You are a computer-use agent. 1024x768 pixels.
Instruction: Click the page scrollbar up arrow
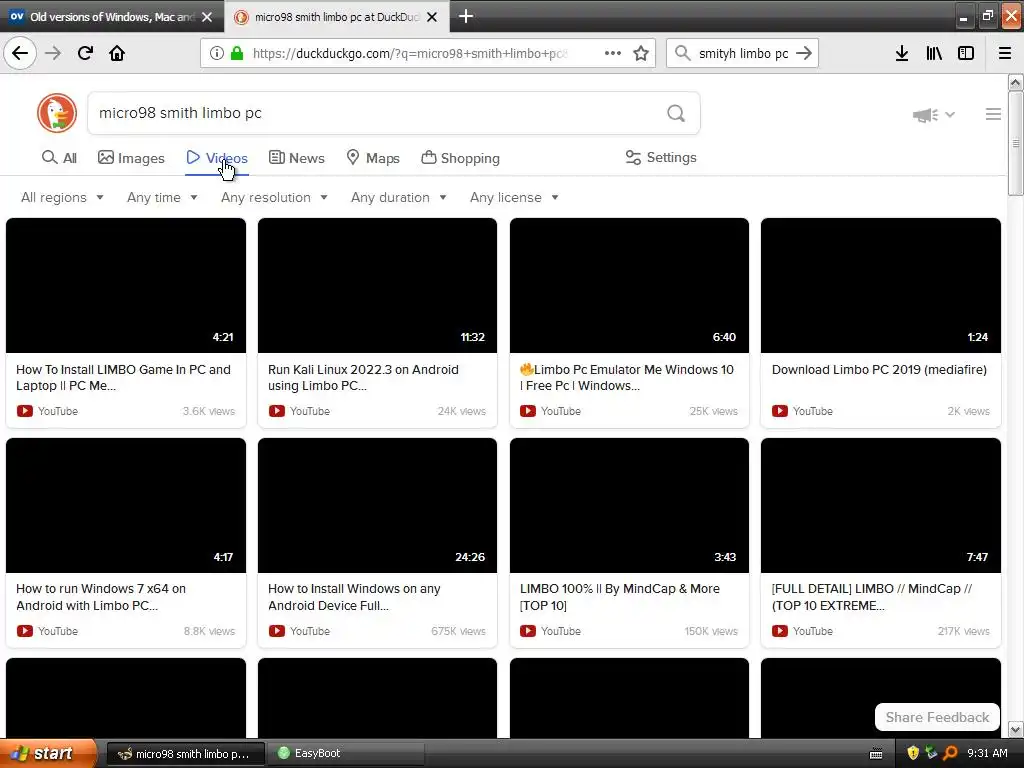pos(1015,83)
